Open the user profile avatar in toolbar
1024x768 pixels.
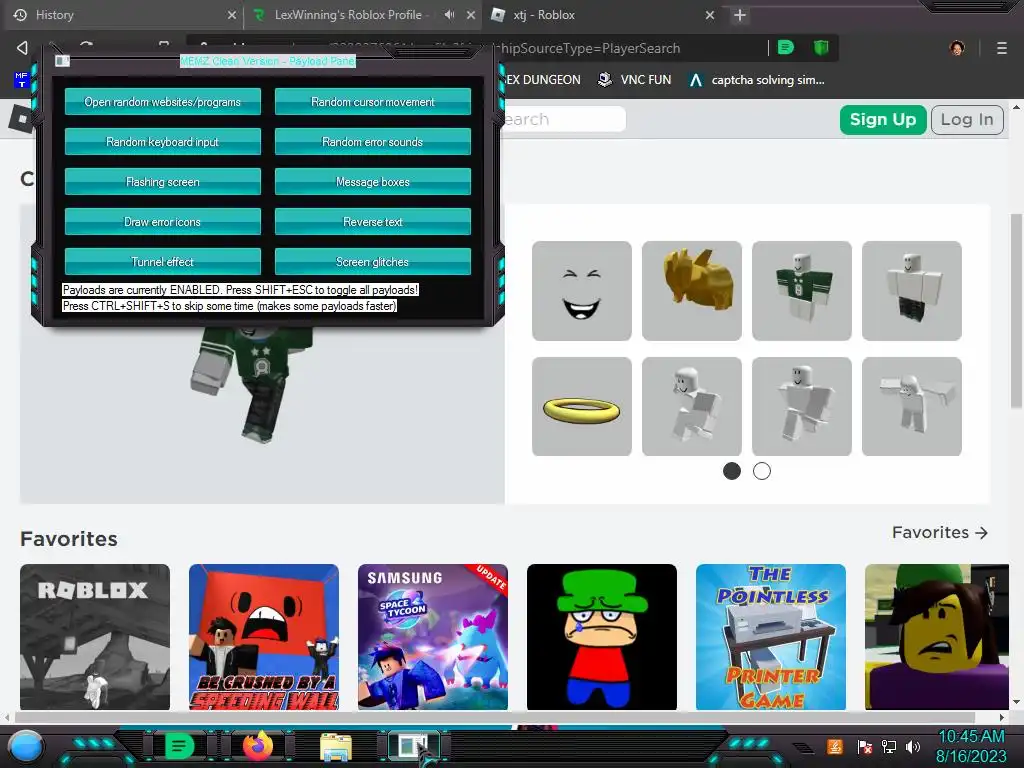click(x=957, y=48)
